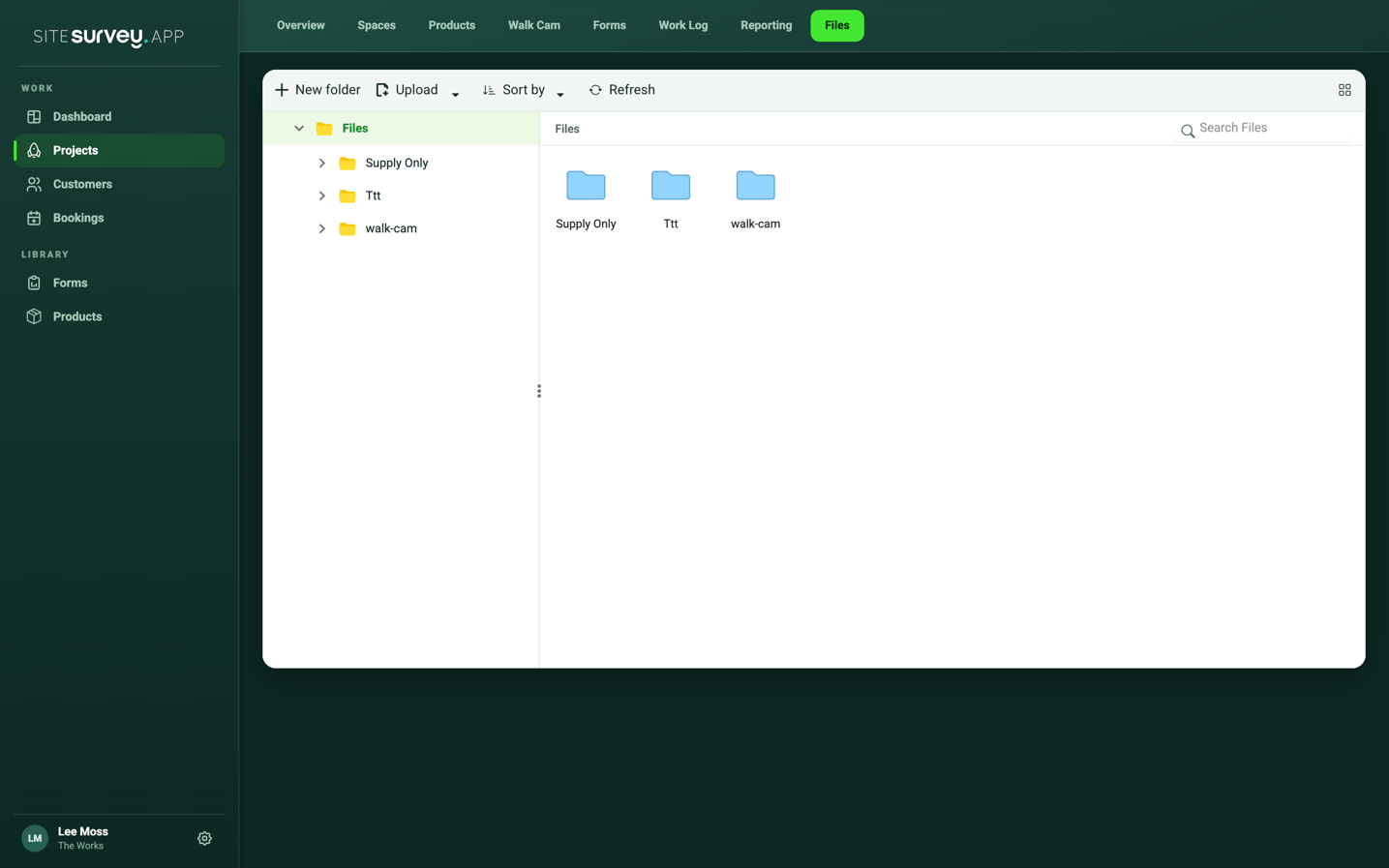This screenshot has width=1389, height=868.
Task: Click the Bookings calendar icon
Action: pyautogui.click(x=34, y=219)
